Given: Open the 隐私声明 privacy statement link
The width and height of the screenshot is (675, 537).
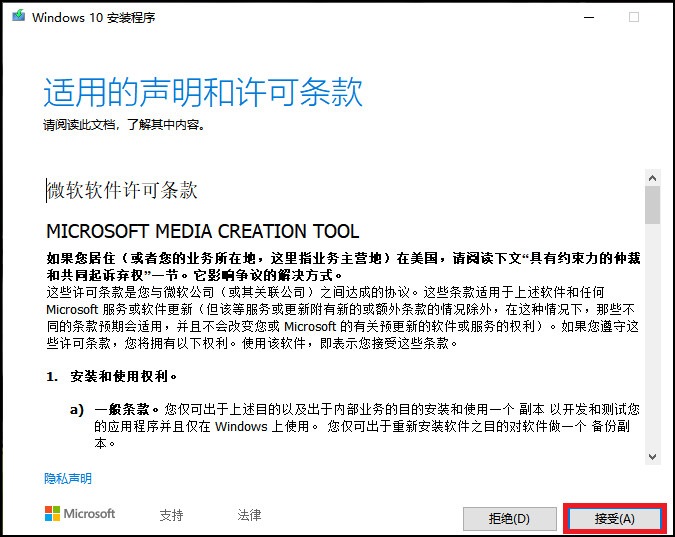Looking at the screenshot, I should point(68,478).
